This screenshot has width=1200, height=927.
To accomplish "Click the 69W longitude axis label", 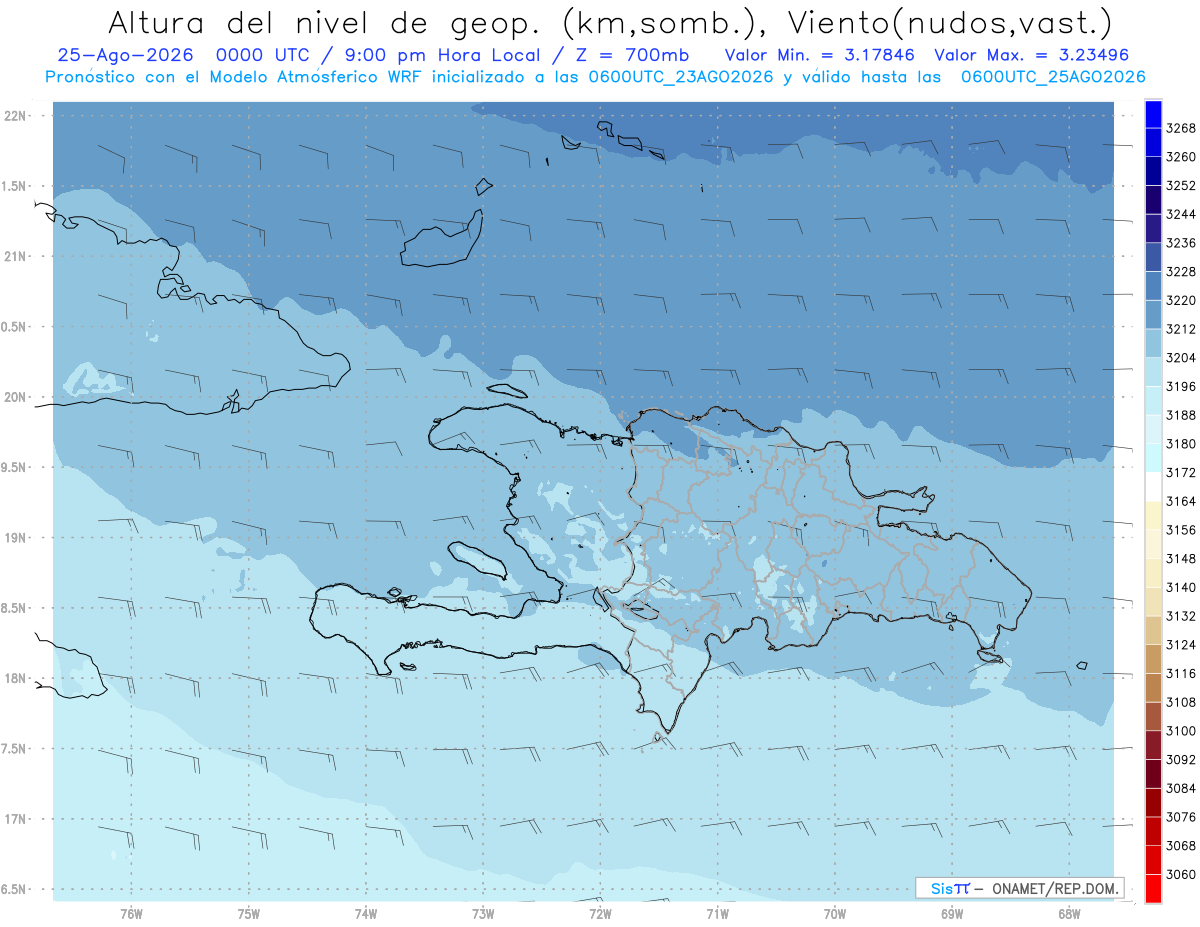I will click(952, 914).
